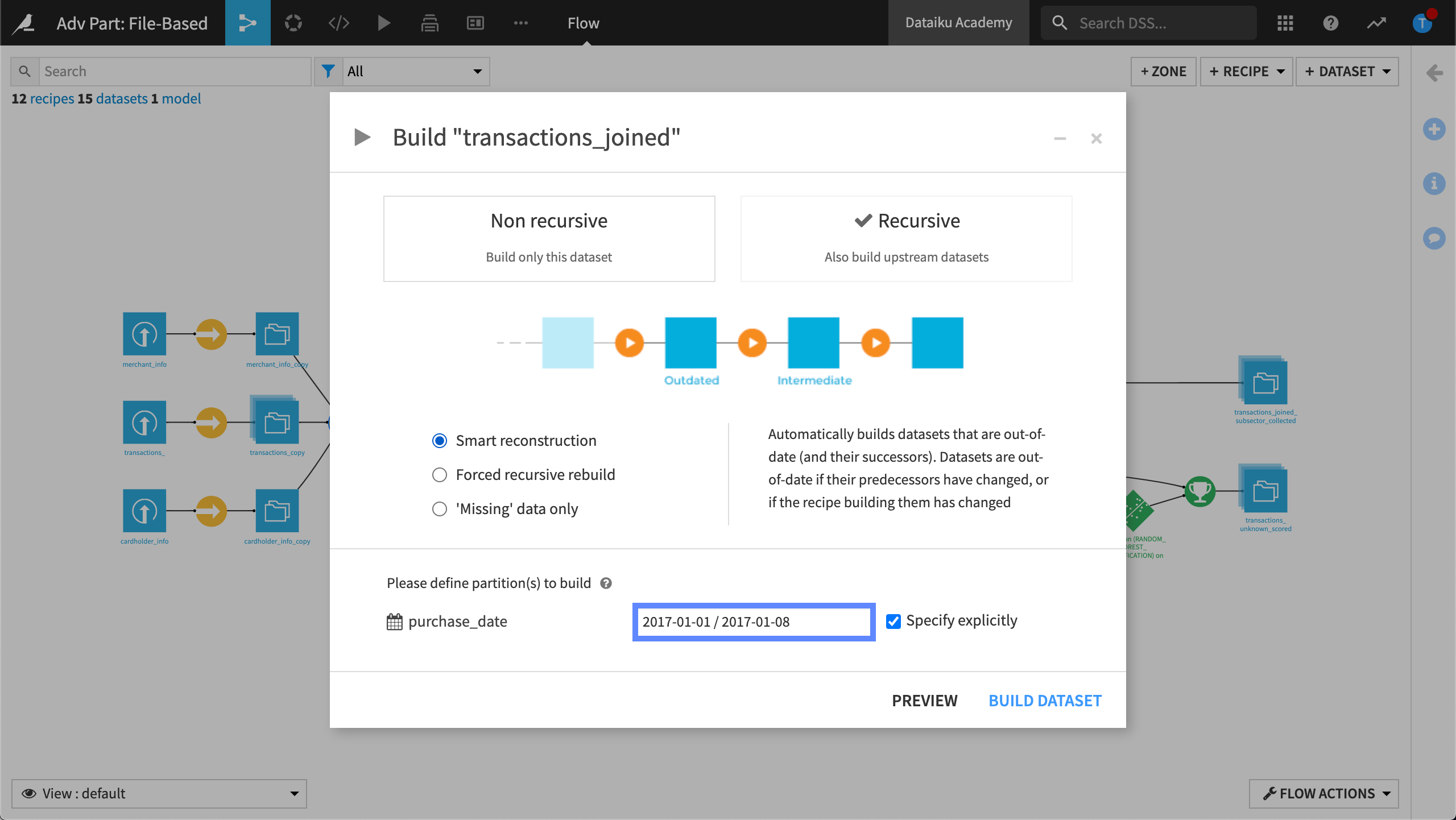The image size is (1456, 820).
Task: Edit the purchase_date partition input field
Action: pyautogui.click(x=753, y=621)
